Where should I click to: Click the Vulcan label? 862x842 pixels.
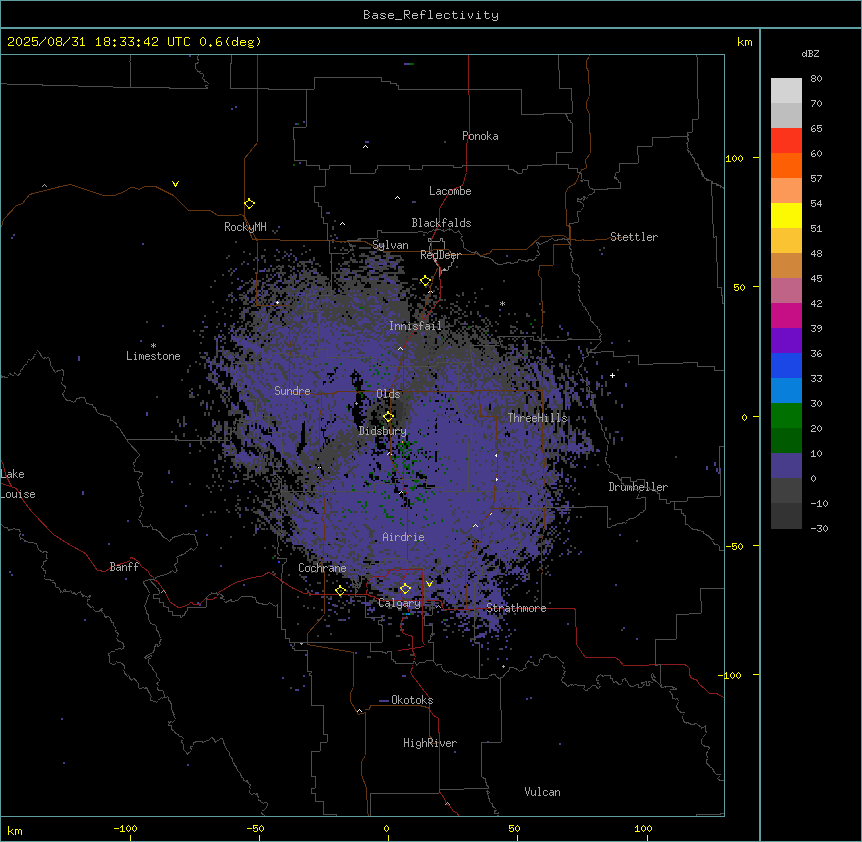543,792
